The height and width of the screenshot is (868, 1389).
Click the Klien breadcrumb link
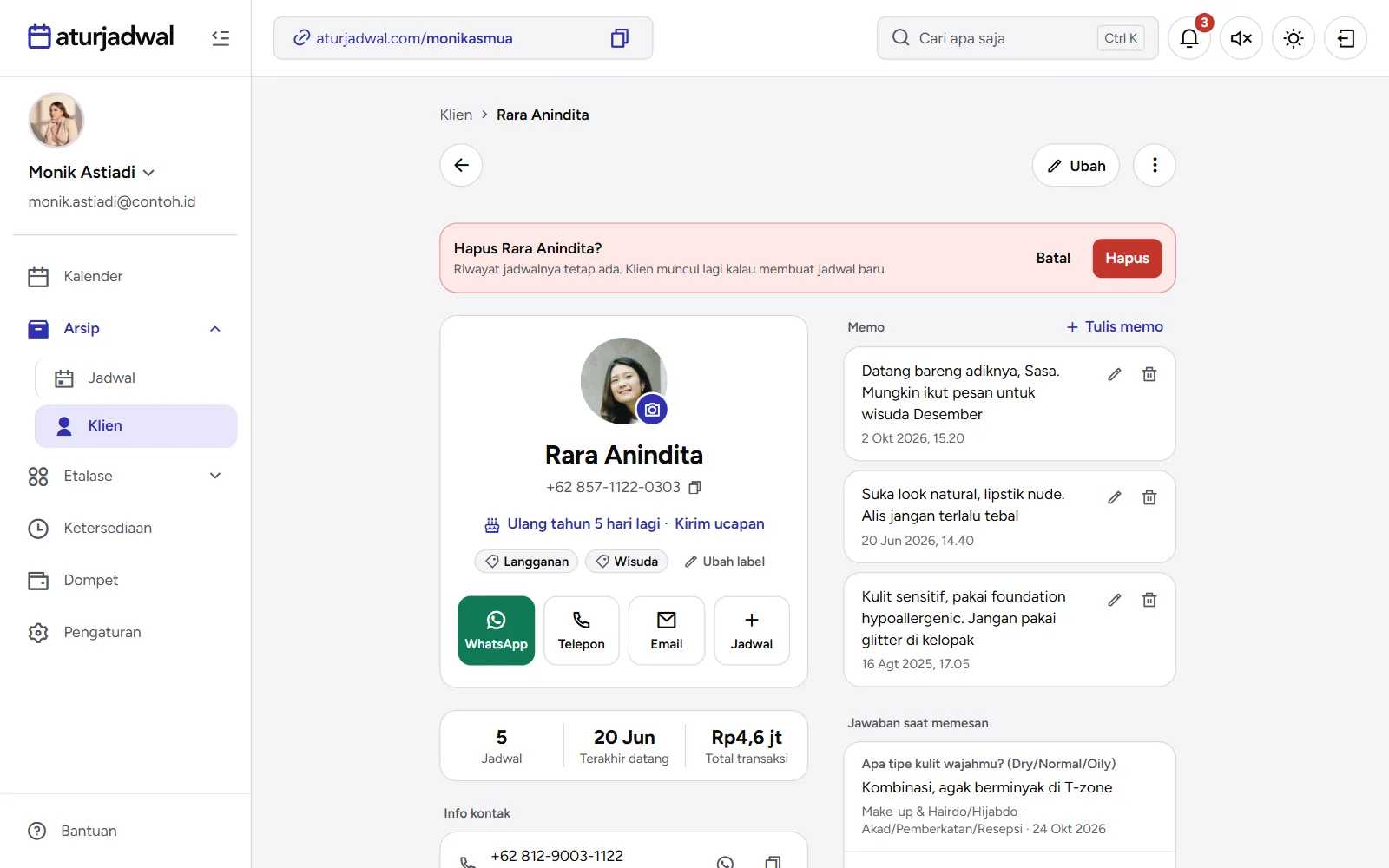pos(456,115)
